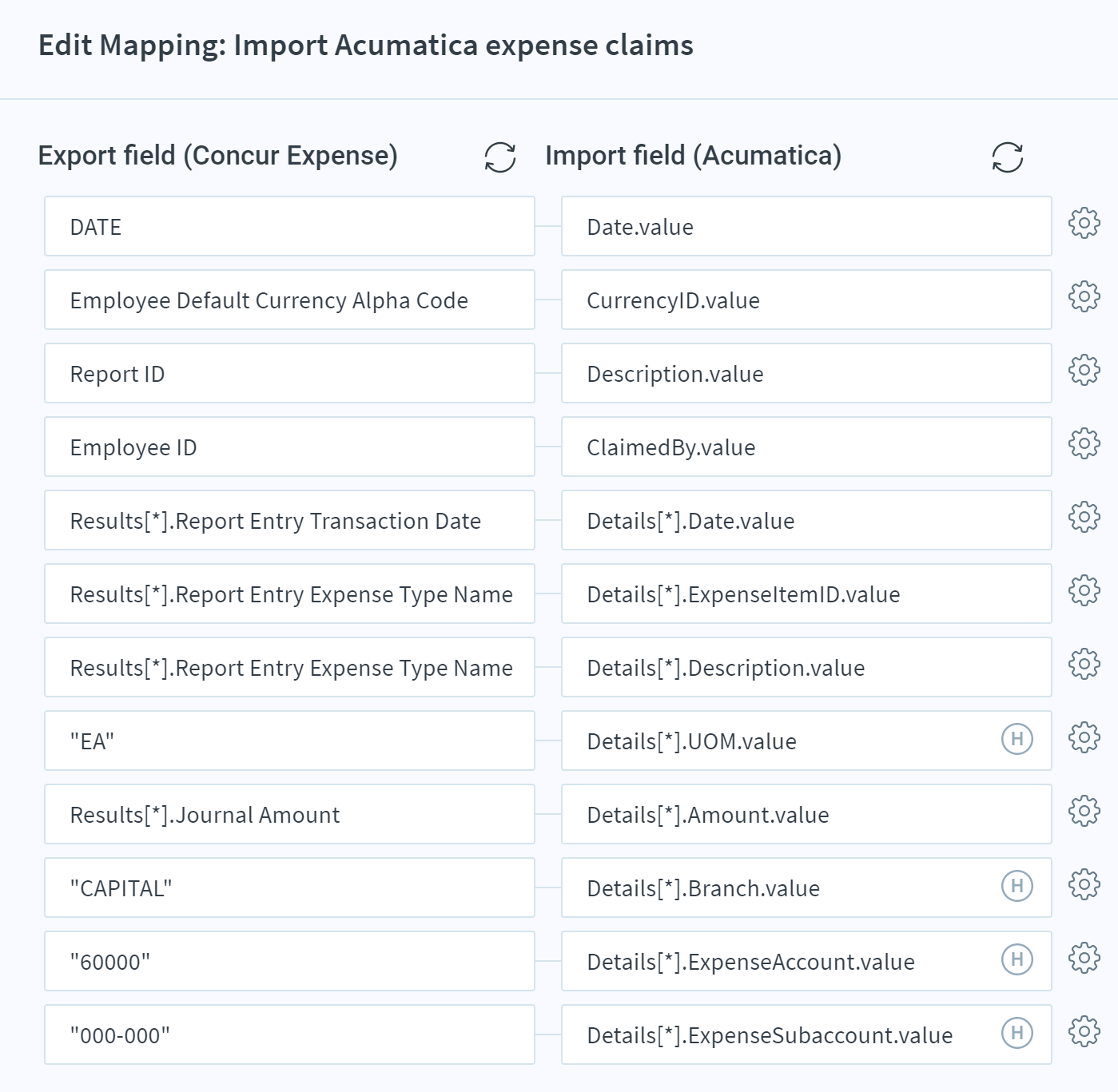Open settings gear for Details[*].ExpenseSubaccount.value row
Screen dimensions: 1118x1092
(x=1084, y=1031)
